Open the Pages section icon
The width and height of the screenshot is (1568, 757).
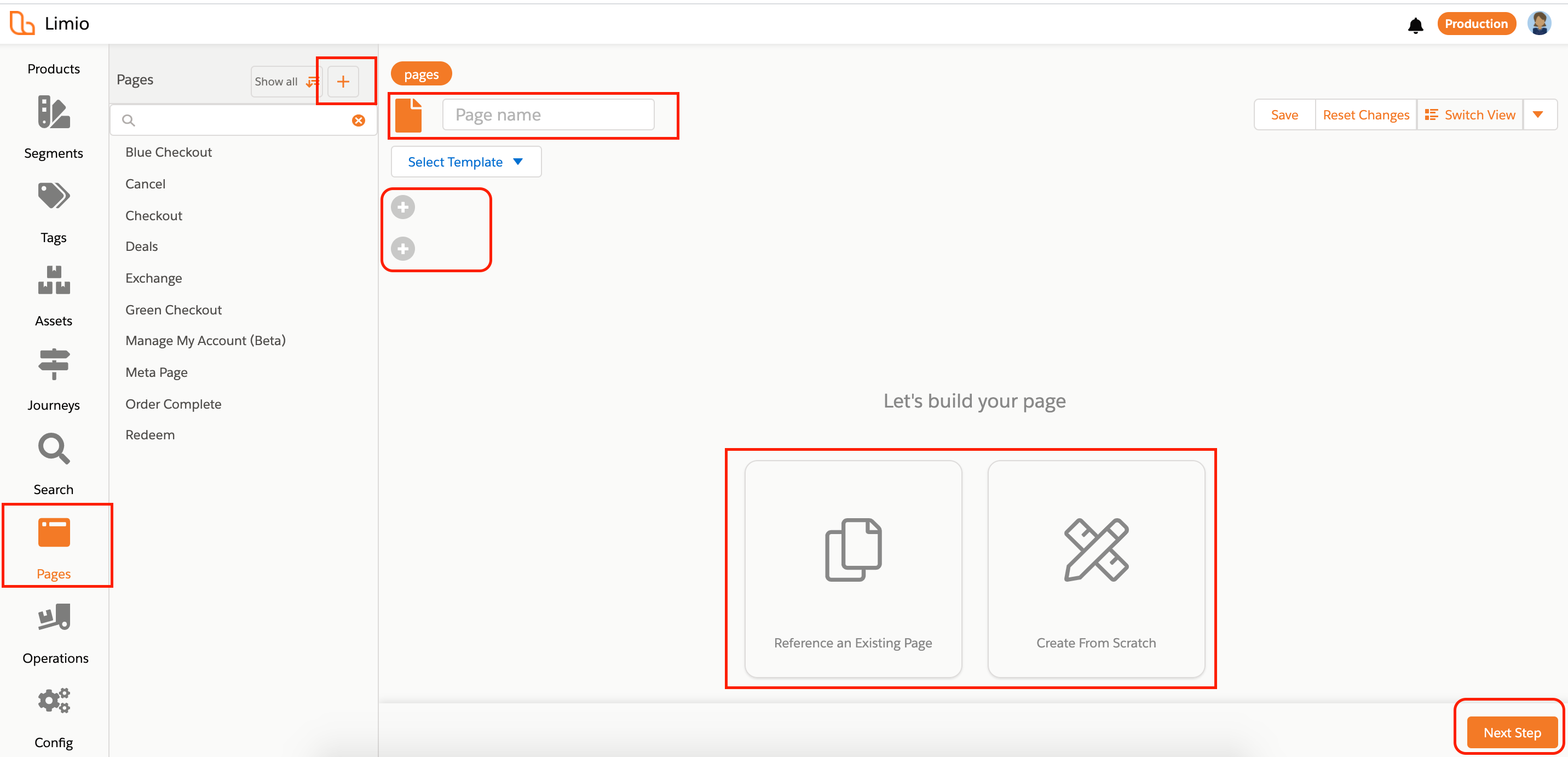point(54,532)
